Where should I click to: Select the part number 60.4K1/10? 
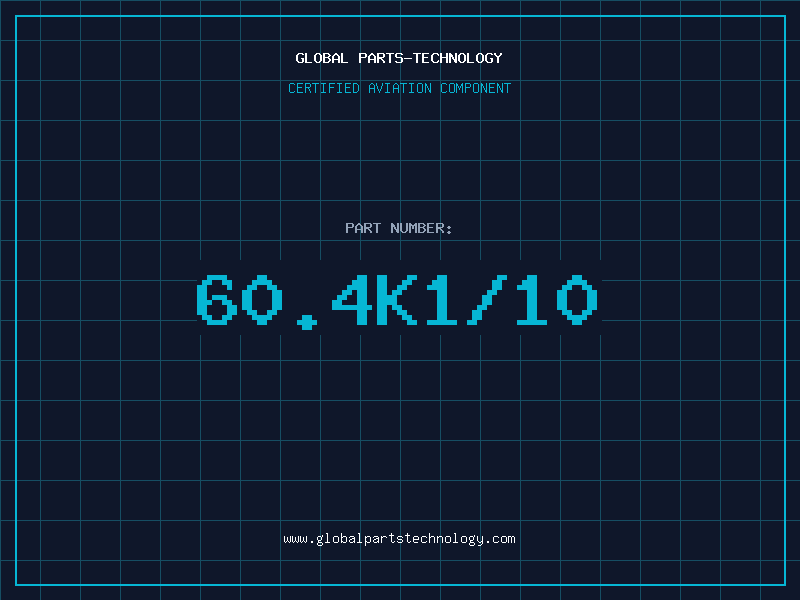[397, 301]
